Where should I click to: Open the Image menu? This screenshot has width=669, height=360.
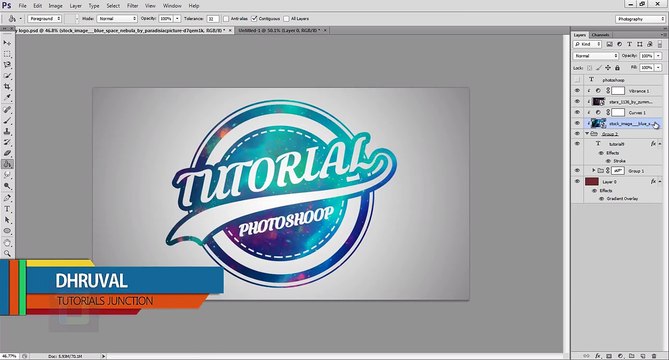tap(55, 6)
